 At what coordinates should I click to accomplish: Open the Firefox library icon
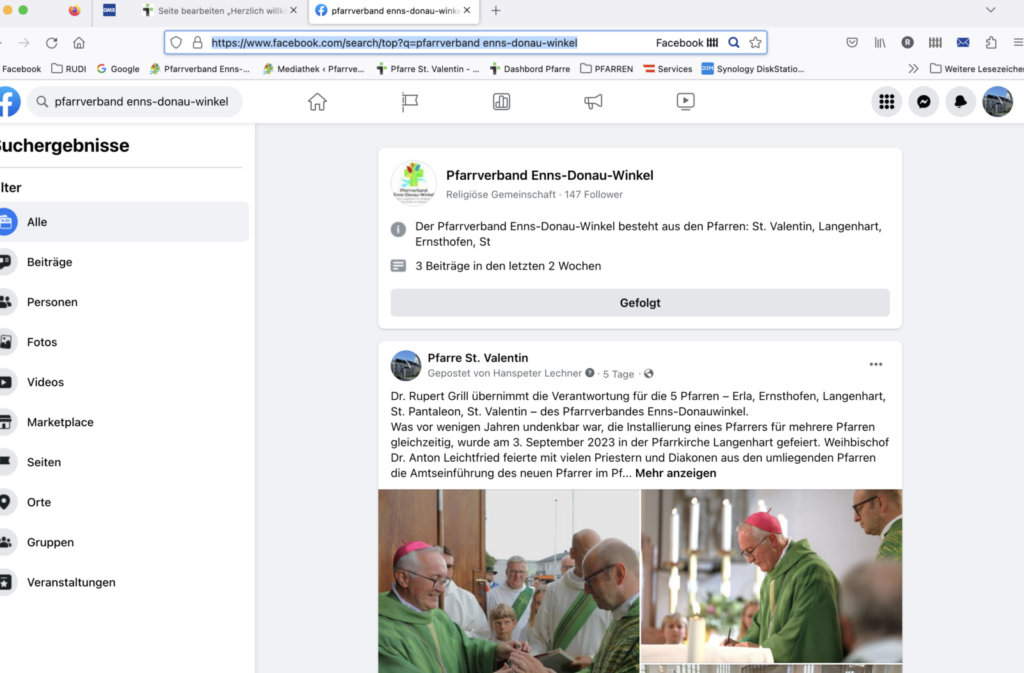[x=880, y=42]
